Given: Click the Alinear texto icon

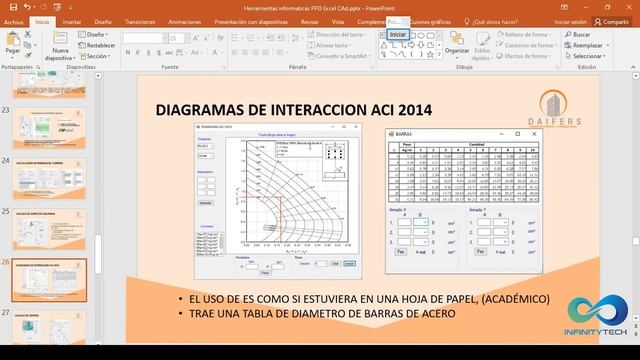Looking at the screenshot, I should click(311, 45).
